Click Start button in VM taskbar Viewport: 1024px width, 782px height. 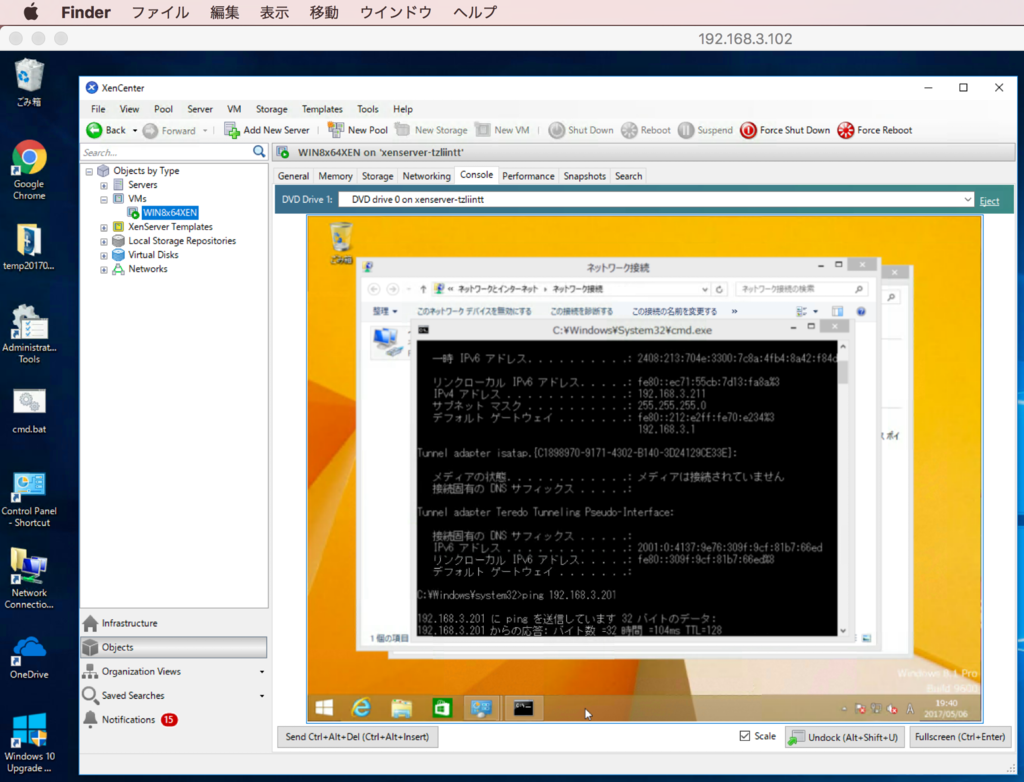[325, 708]
